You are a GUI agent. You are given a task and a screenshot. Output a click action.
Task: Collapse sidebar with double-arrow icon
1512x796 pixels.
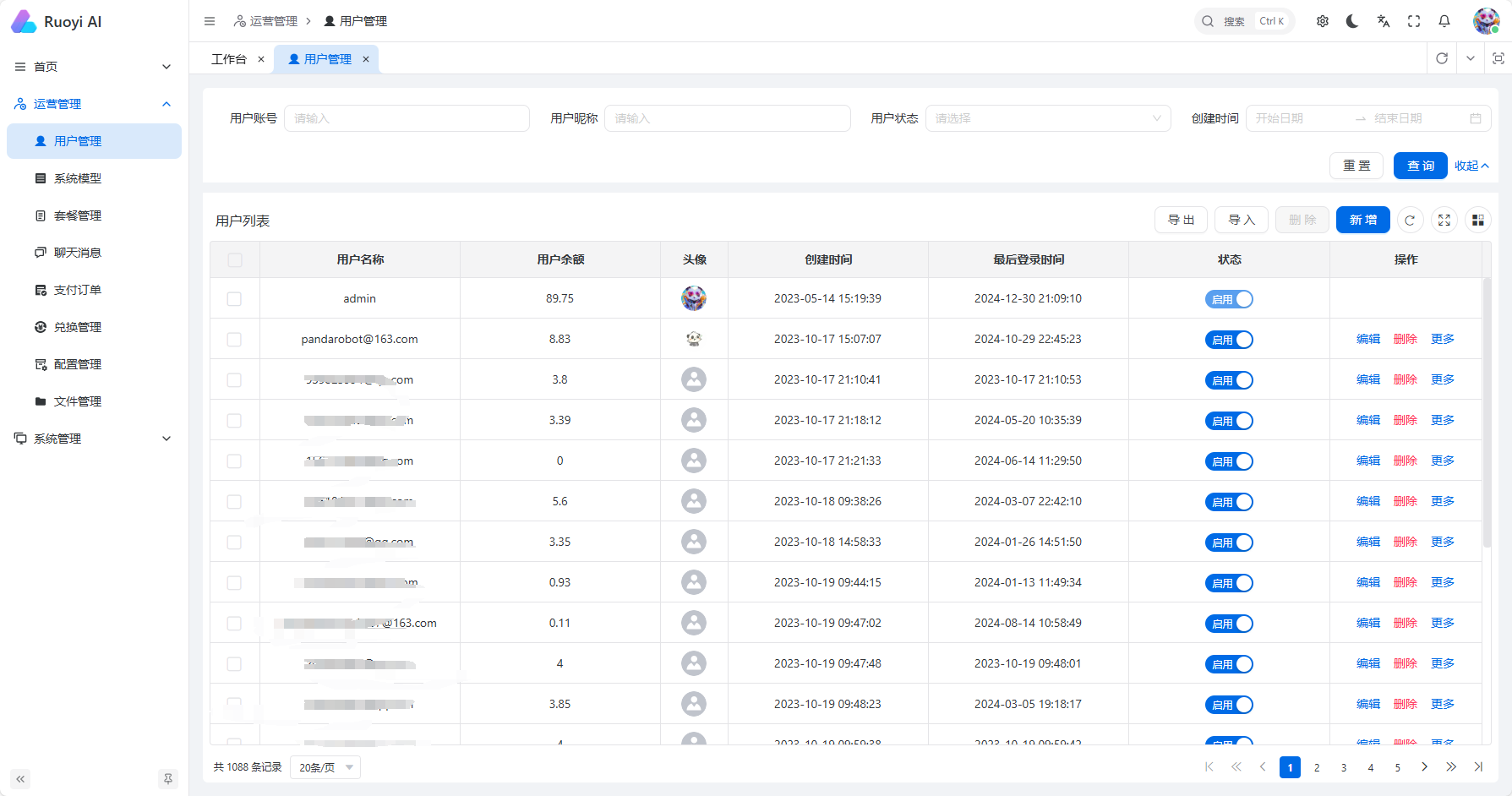pos(20,779)
